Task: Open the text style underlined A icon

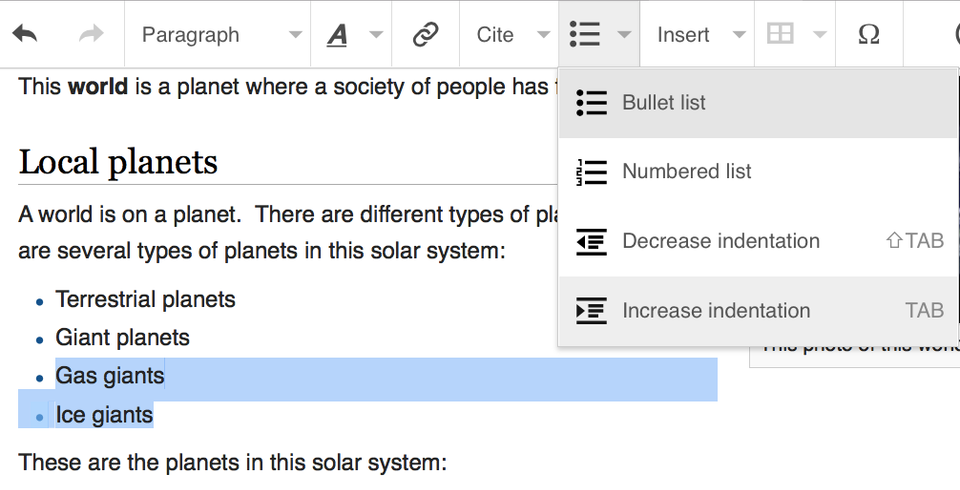Action: pos(337,35)
